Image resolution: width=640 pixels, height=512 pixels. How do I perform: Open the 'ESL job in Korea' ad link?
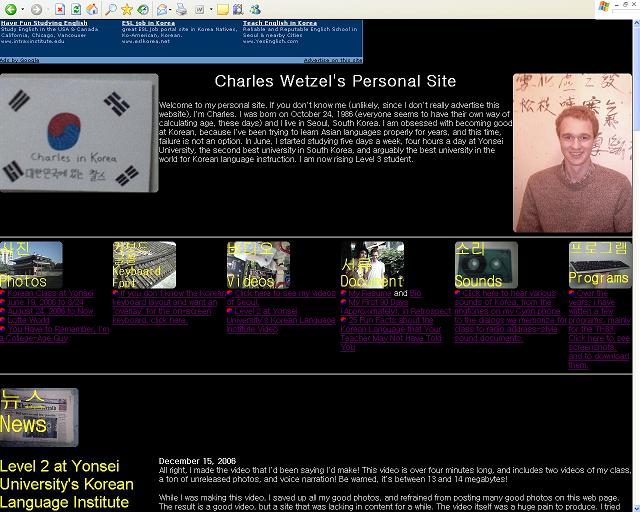tap(146, 22)
